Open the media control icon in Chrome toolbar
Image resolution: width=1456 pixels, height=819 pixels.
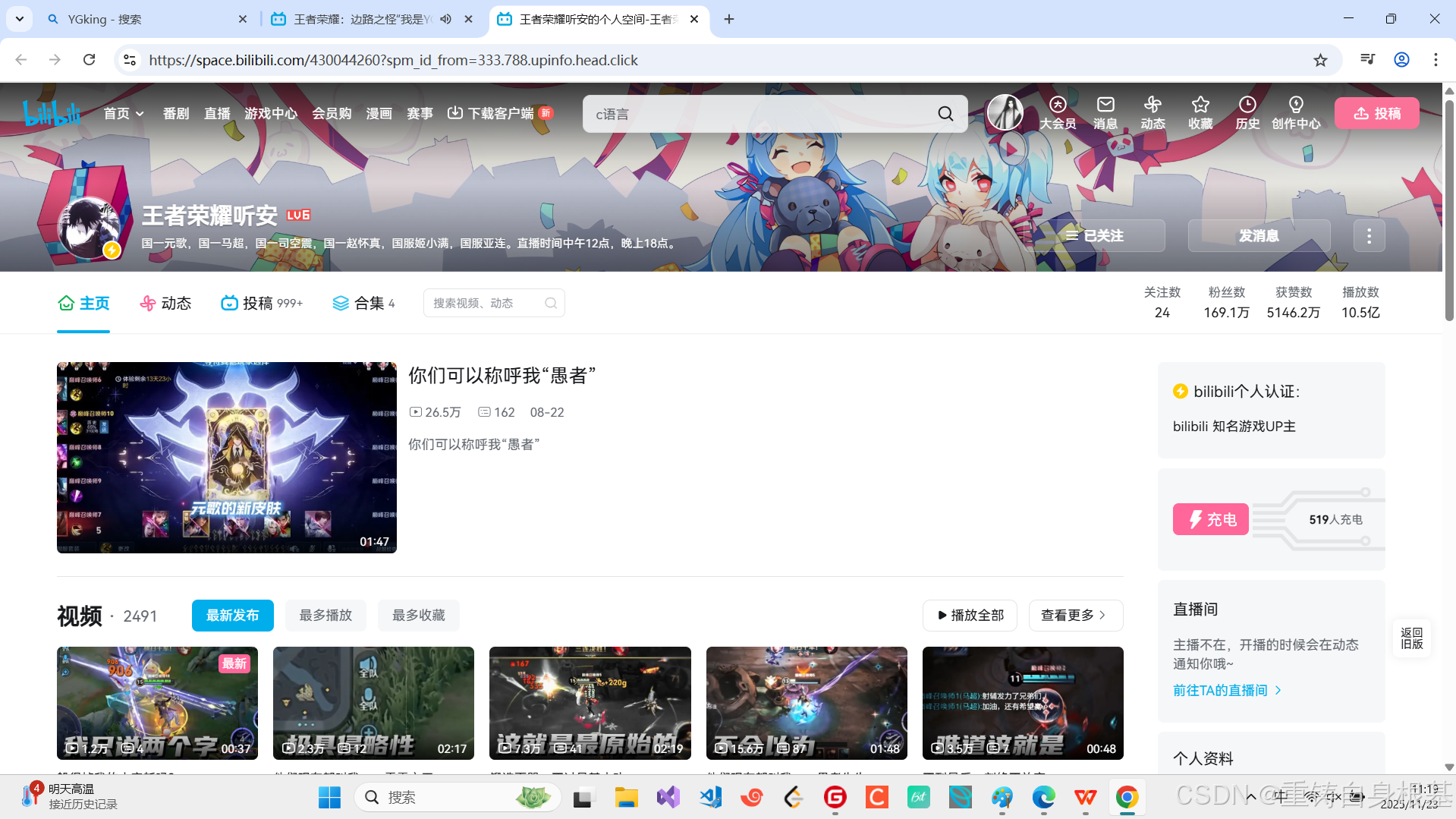click(x=1367, y=60)
